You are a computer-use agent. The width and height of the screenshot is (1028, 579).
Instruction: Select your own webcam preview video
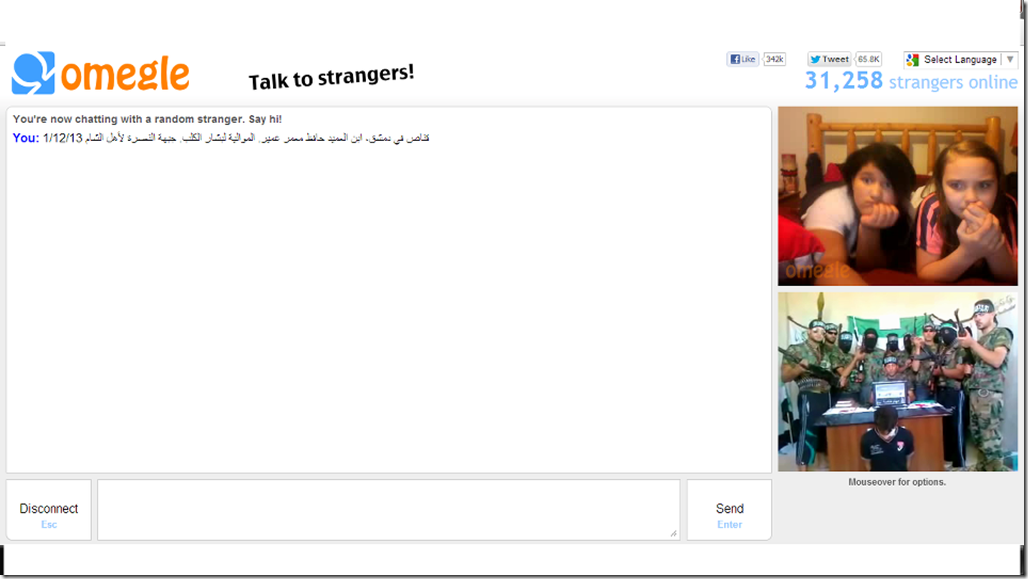(x=898, y=382)
